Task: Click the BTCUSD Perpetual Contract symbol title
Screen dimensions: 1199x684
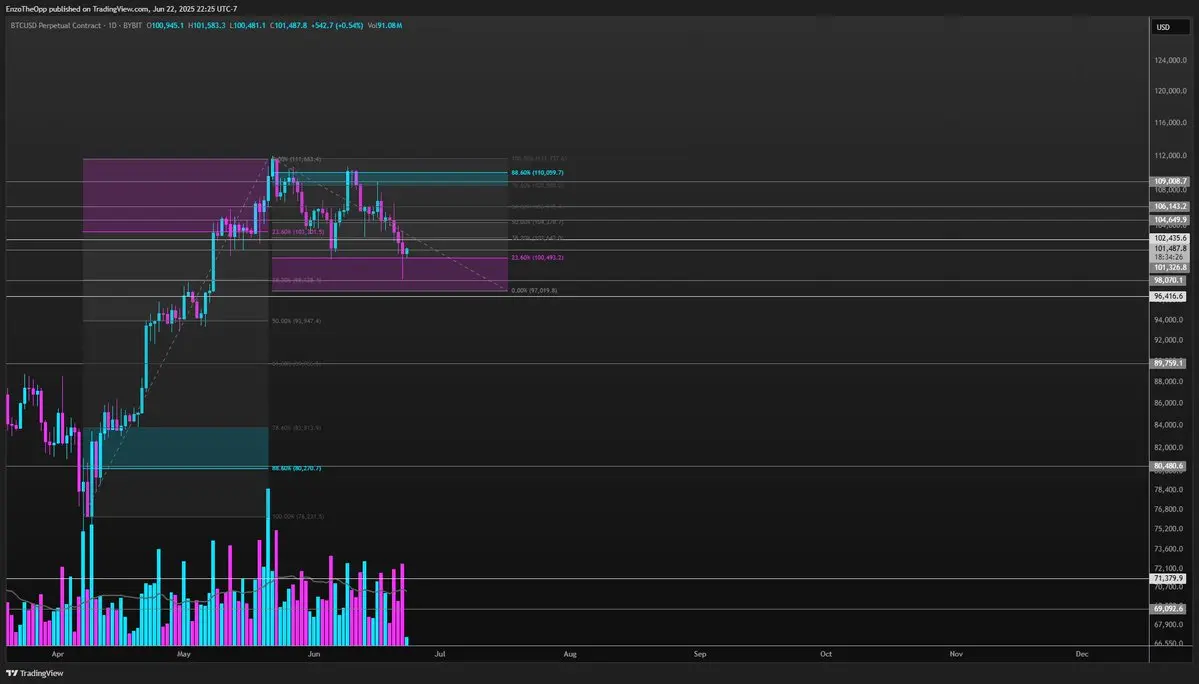Action: [56, 25]
